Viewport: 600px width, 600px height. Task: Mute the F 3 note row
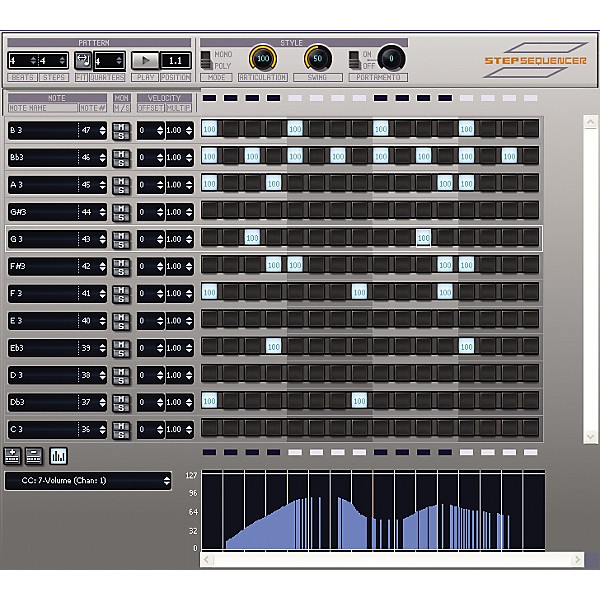[121, 290]
